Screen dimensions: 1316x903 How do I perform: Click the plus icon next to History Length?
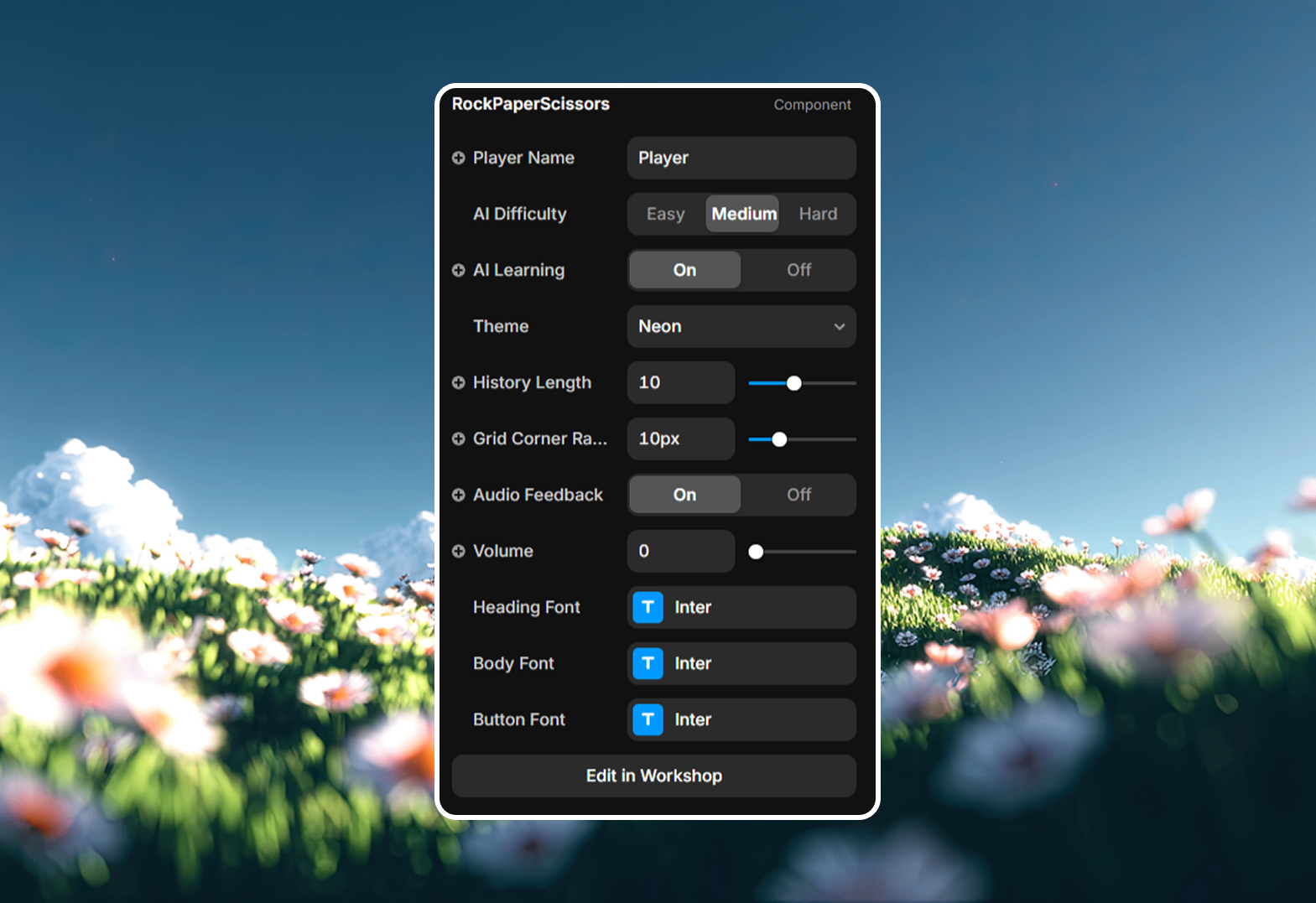pyautogui.click(x=458, y=382)
